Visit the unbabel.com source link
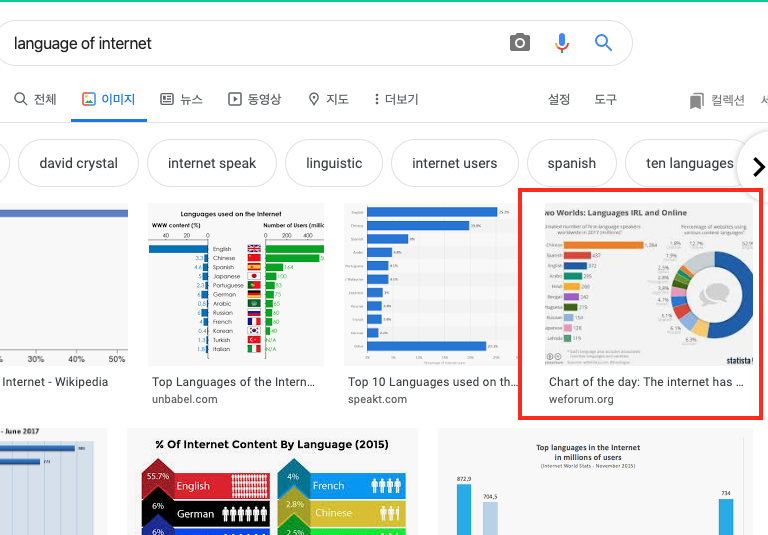Image resolution: width=768 pixels, height=535 pixels. pos(185,399)
